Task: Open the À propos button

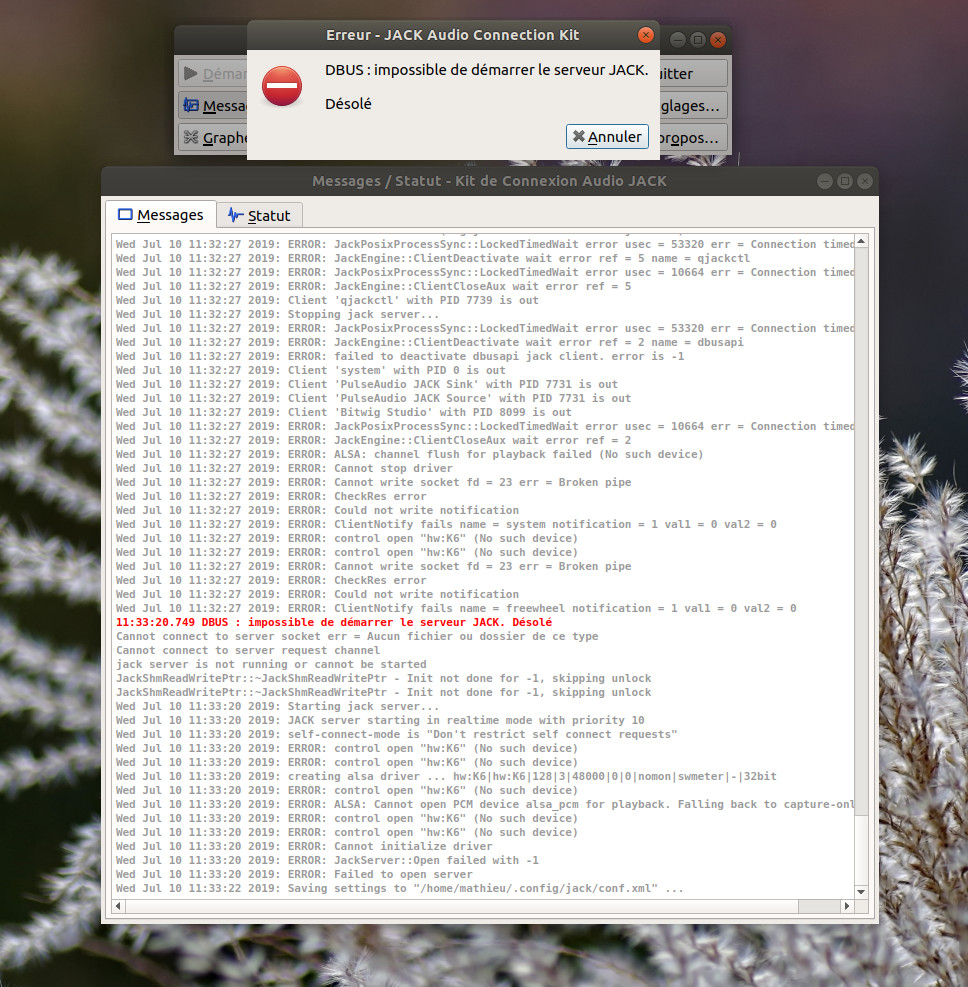Action: [x=693, y=137]
